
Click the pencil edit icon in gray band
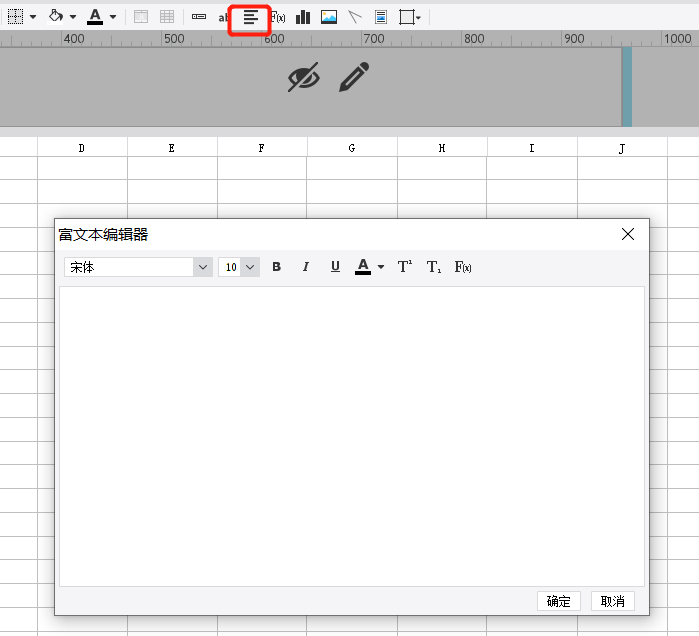click(354, 77)
